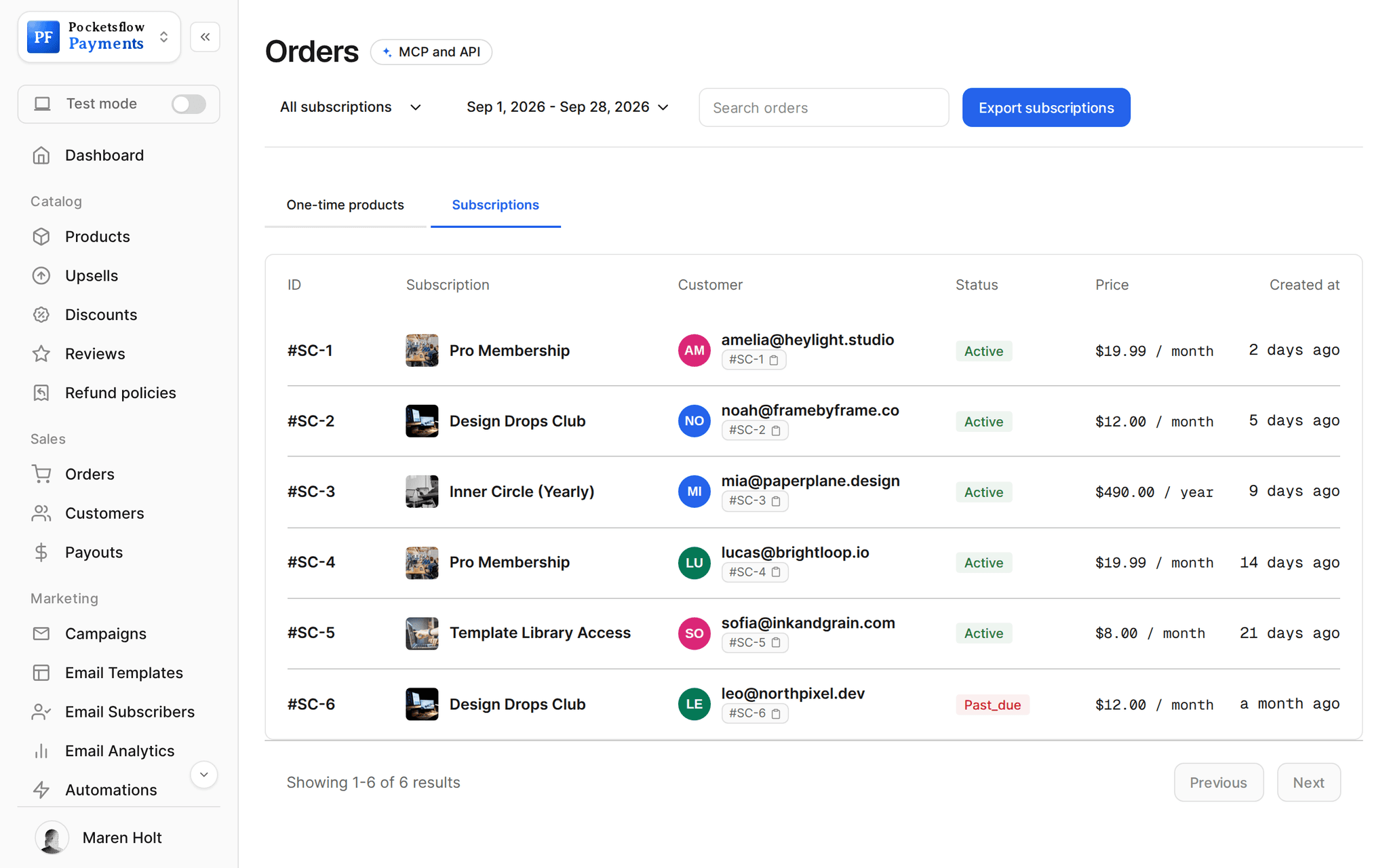
Task: Open the Pocketsflow Payments store switcher
Action: click(x=99, y=37)
